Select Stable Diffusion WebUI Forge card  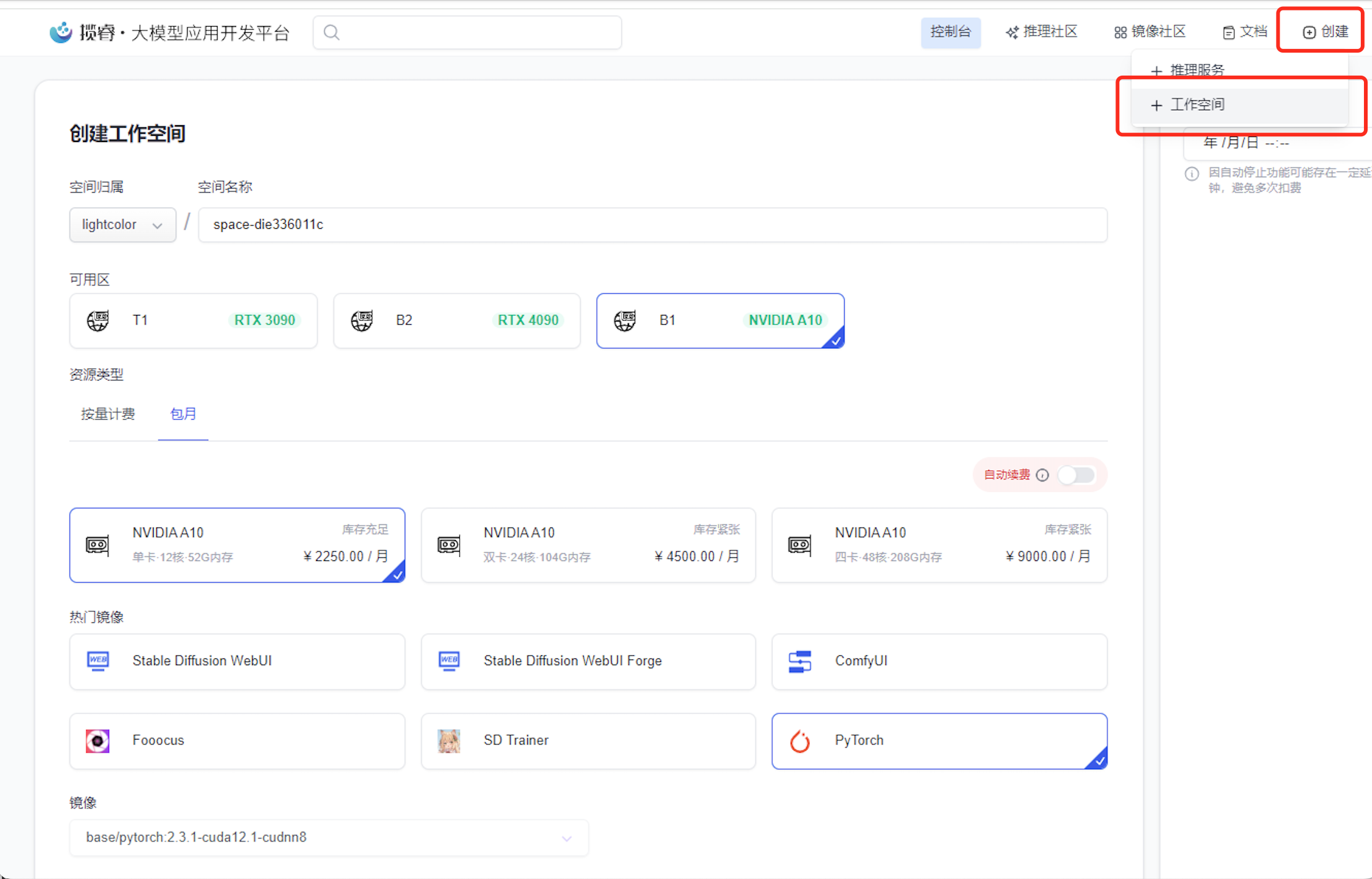coord(588,661)
